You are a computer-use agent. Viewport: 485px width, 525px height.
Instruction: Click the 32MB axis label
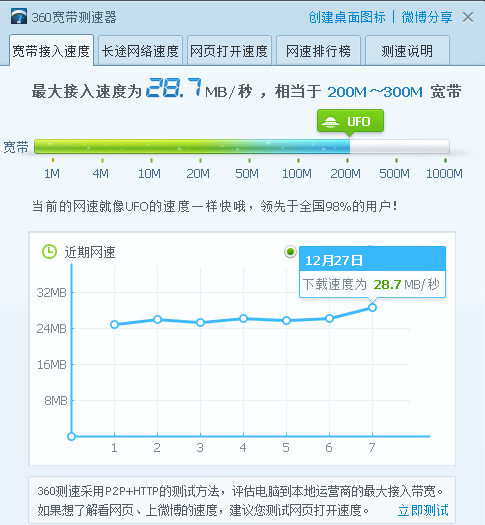click(x=52, y=293)
